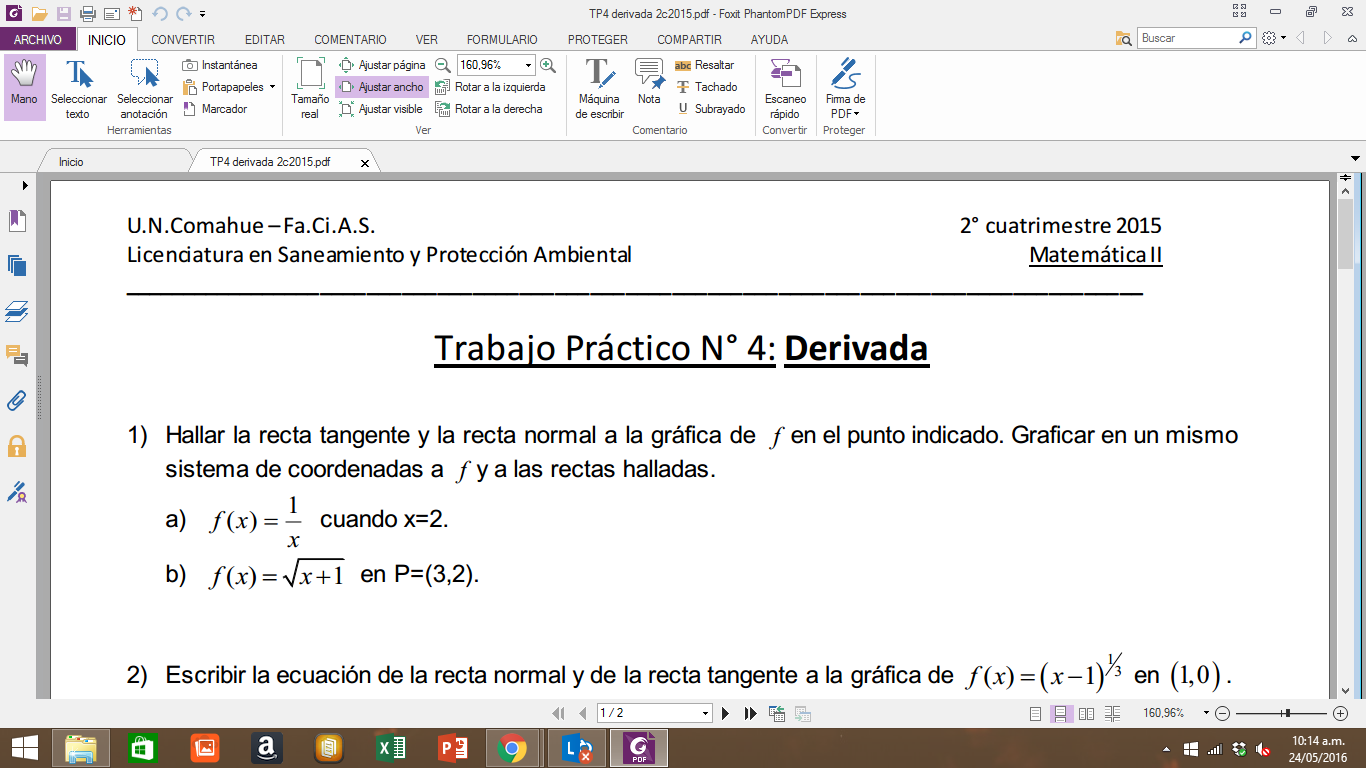Click the Instantánea snapshot tool
The height and width of the screenshot is (768, 1366).
click(220, 65)
